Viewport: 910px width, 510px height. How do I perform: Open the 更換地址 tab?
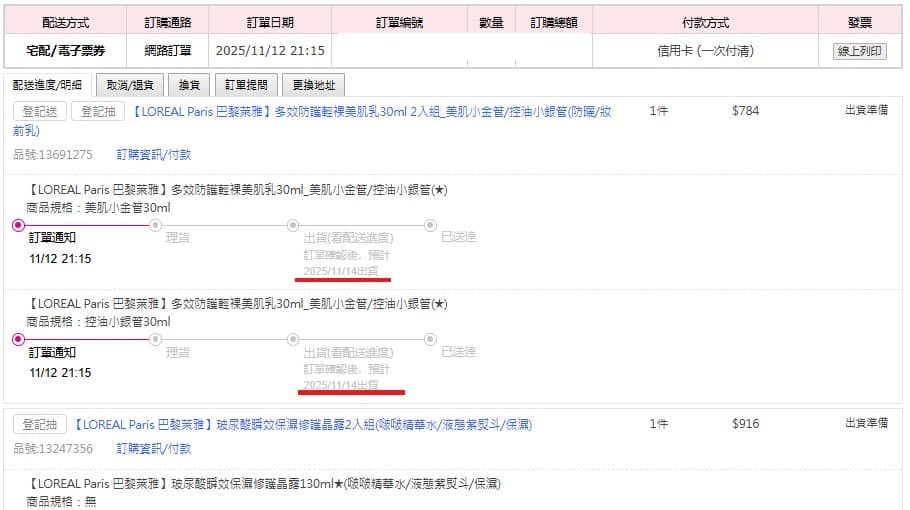(313, 85)
